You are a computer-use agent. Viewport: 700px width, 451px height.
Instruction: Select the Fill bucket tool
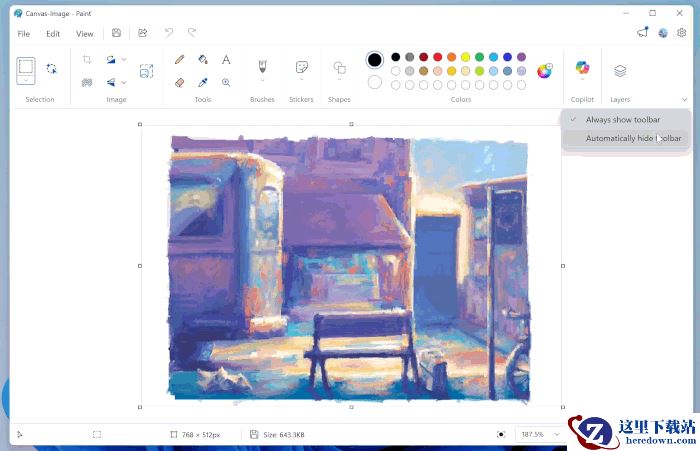coord(203,60)
